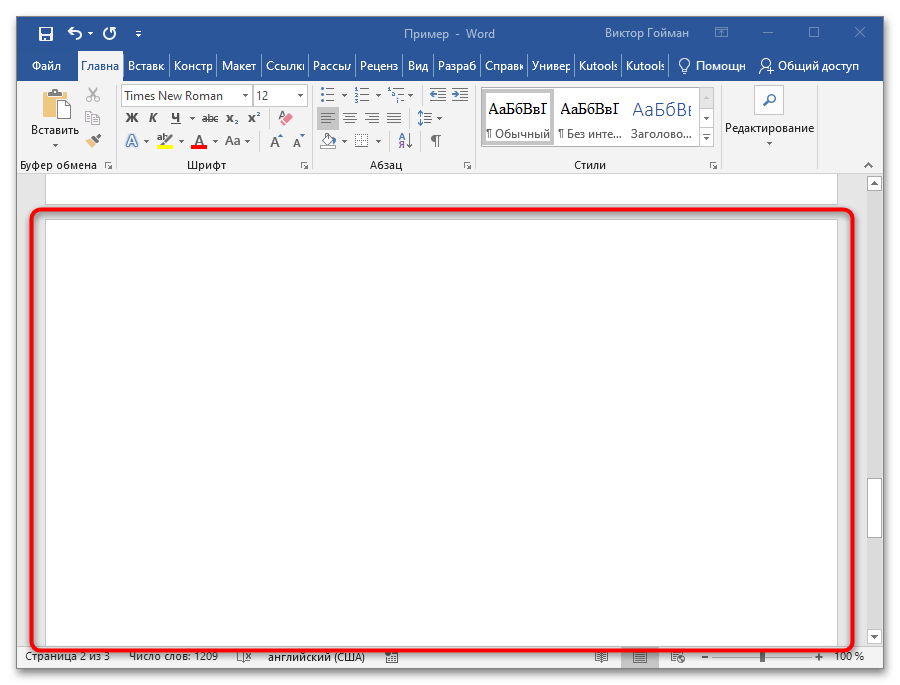Apply the Обычный style
Viewport: 900px width, 685px height.
click(x=518, y=118)
